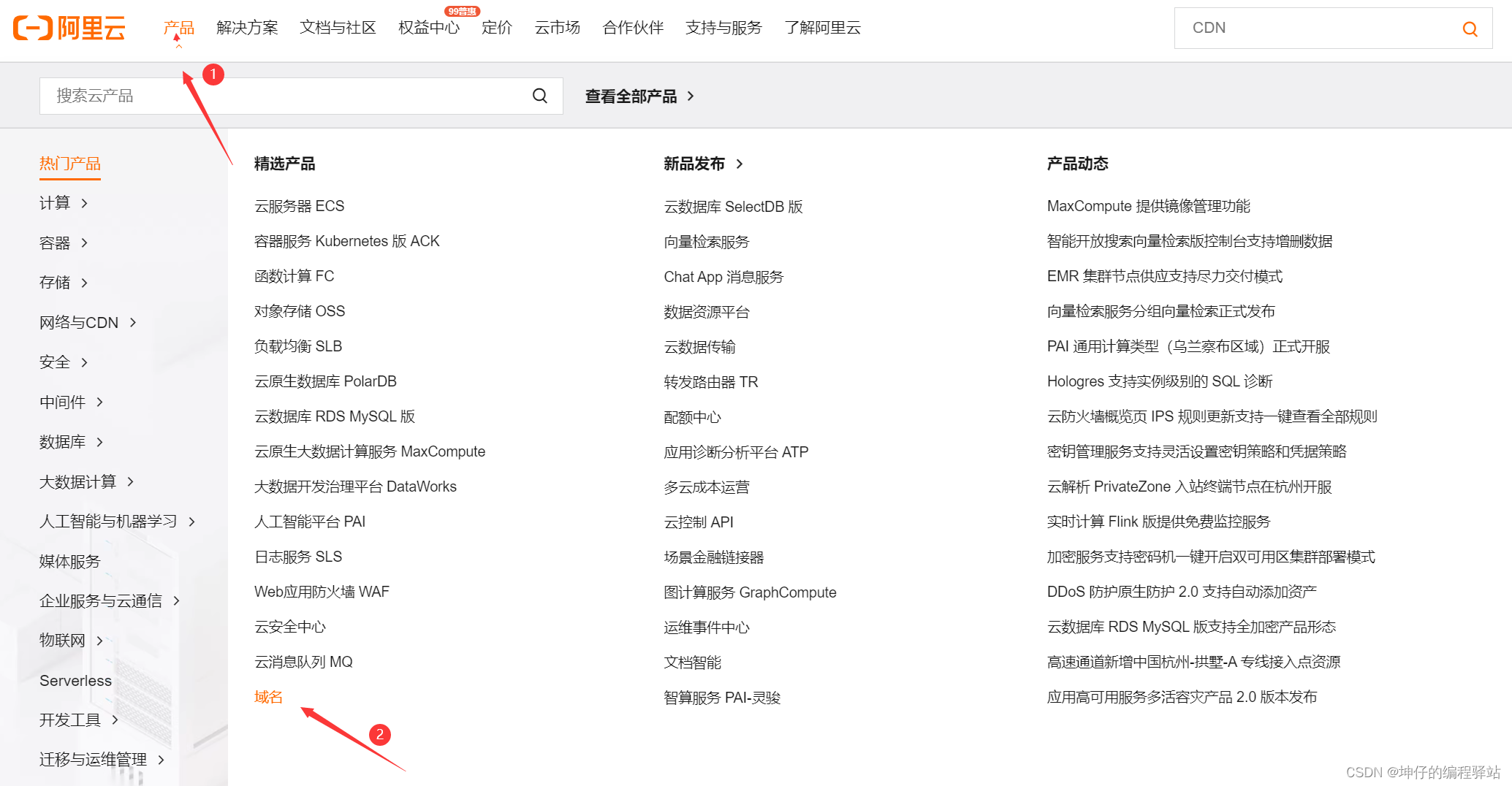Expand the 中间件 category

click(71, 402)
